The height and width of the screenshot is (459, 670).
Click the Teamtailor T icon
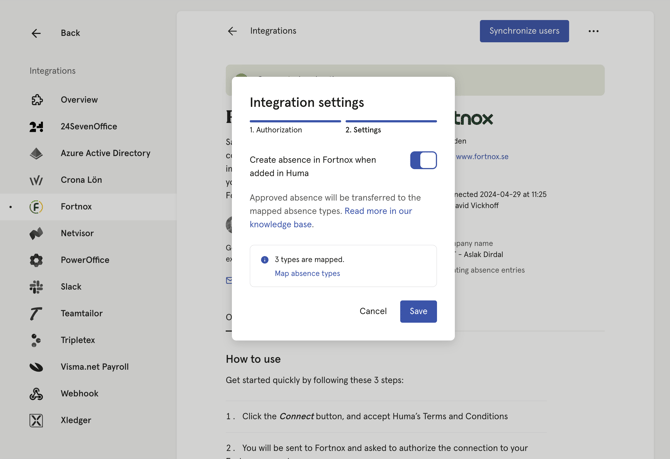pos(36,313)
